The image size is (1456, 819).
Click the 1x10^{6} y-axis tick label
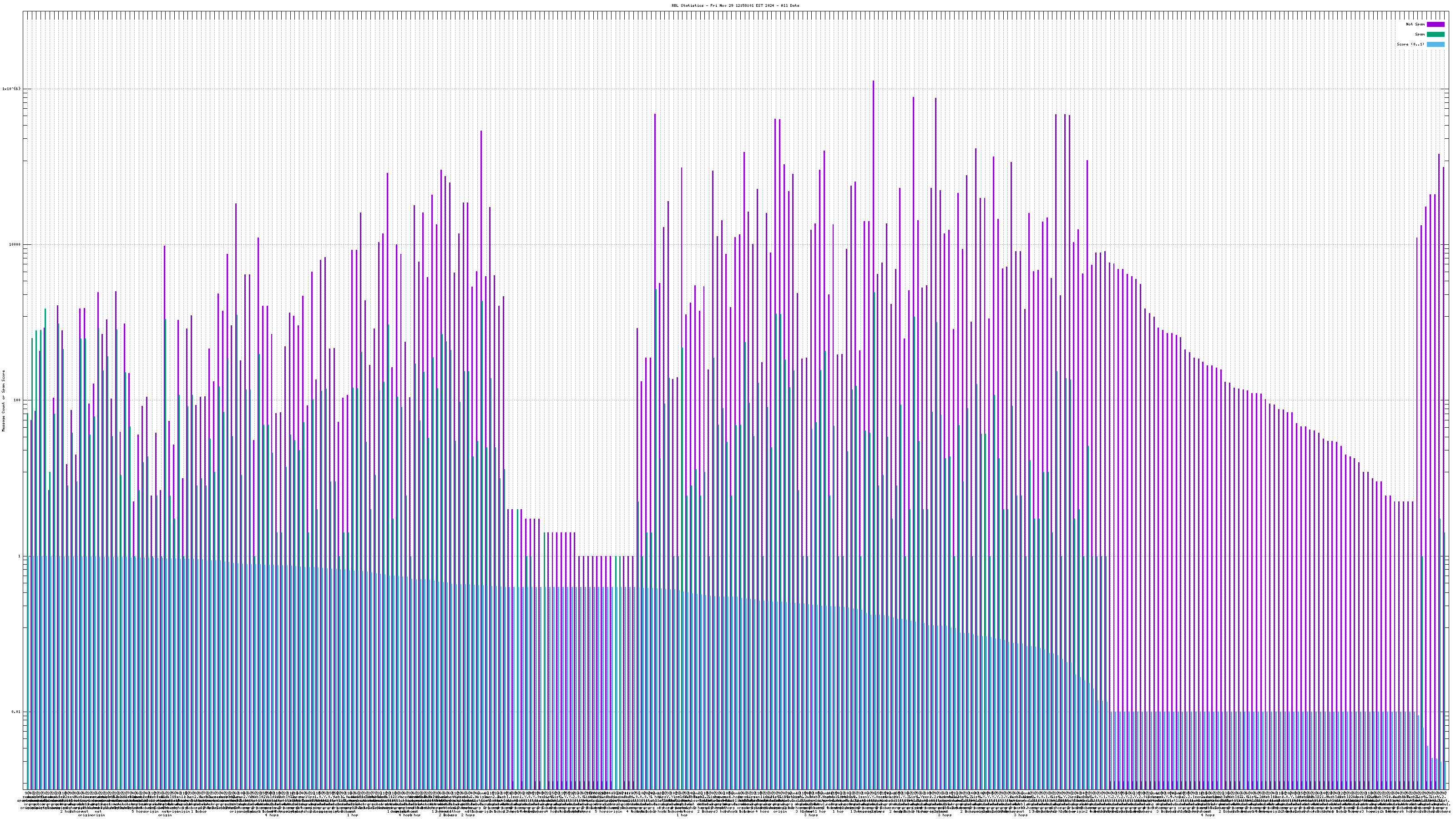click(11, 89)
